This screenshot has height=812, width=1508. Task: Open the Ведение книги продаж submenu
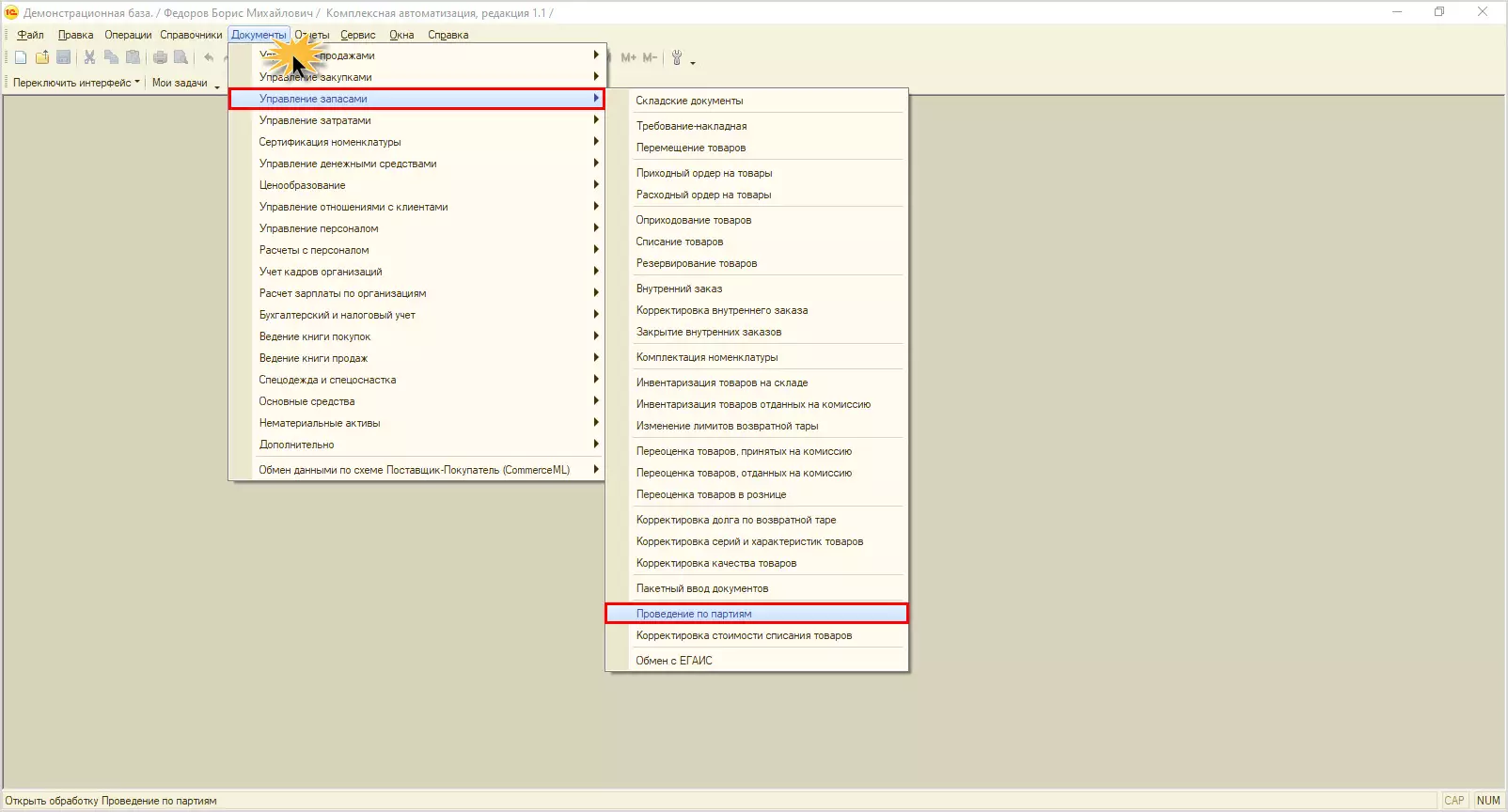[416, 358]
